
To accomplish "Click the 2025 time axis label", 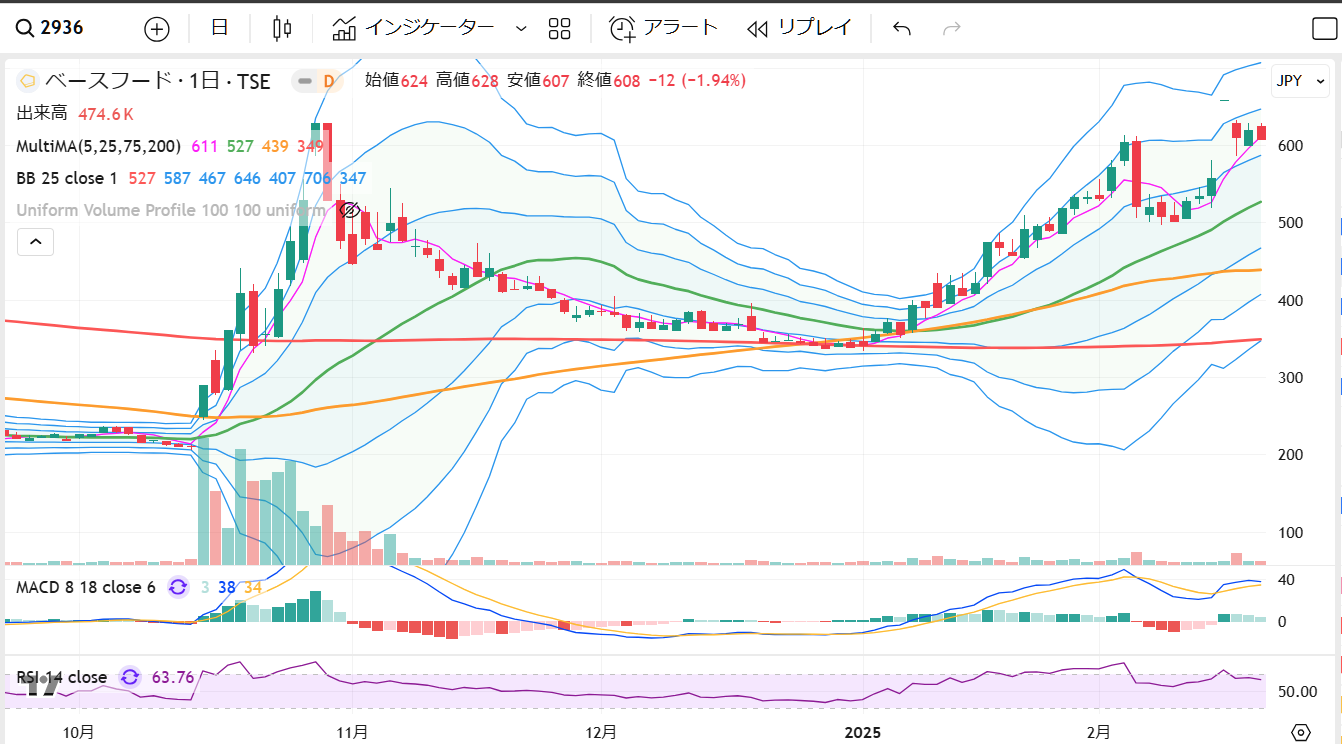I will coord(862,732).
